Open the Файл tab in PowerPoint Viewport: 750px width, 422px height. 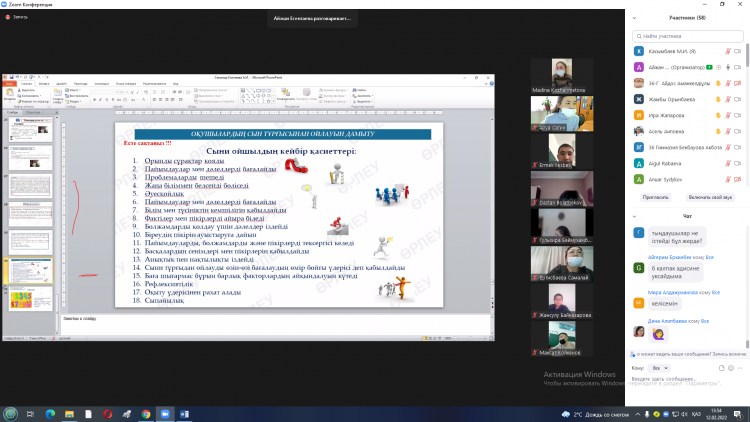click(x=9, y=83)
